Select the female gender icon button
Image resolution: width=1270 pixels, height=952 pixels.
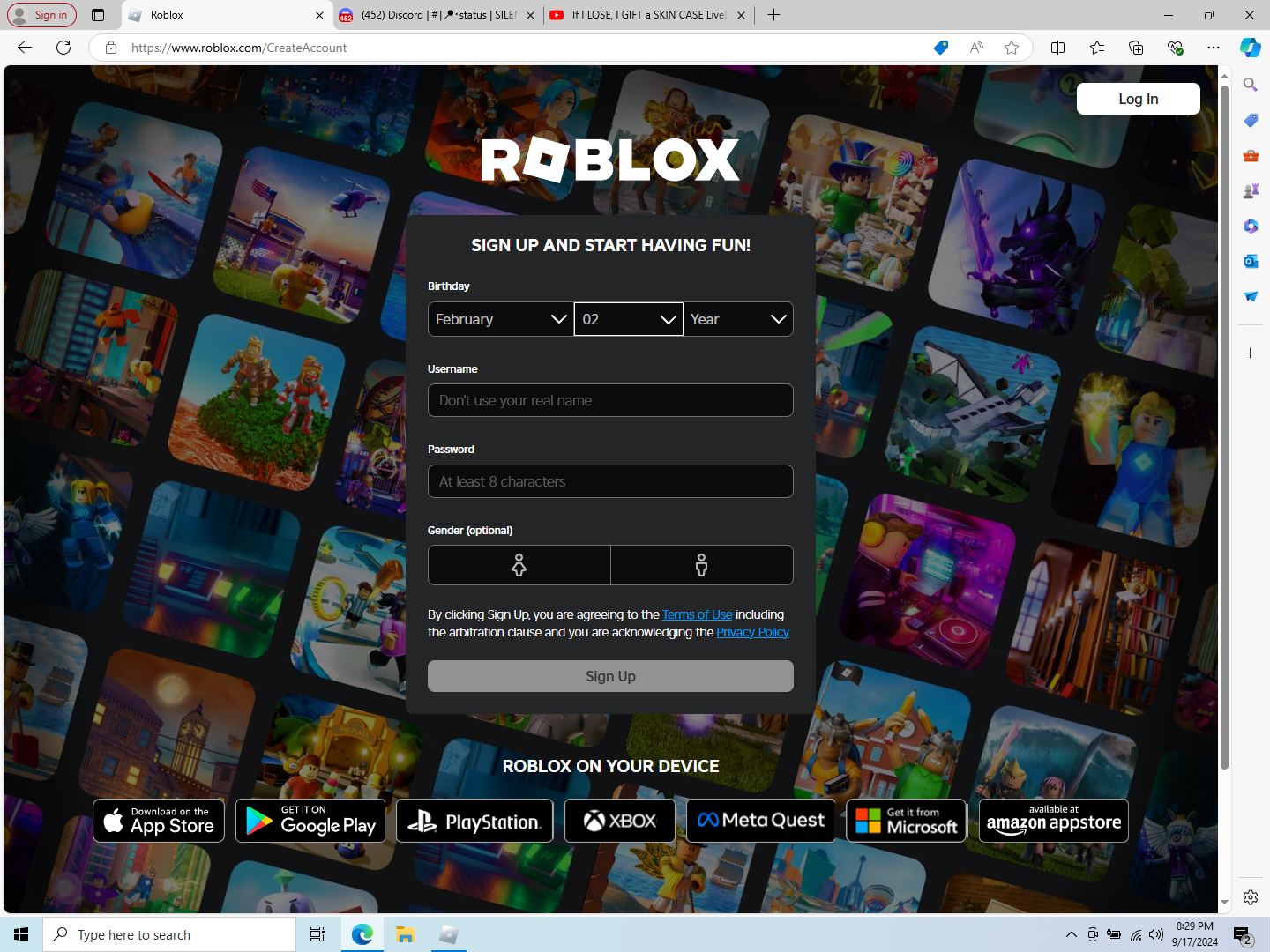point(519,565)
